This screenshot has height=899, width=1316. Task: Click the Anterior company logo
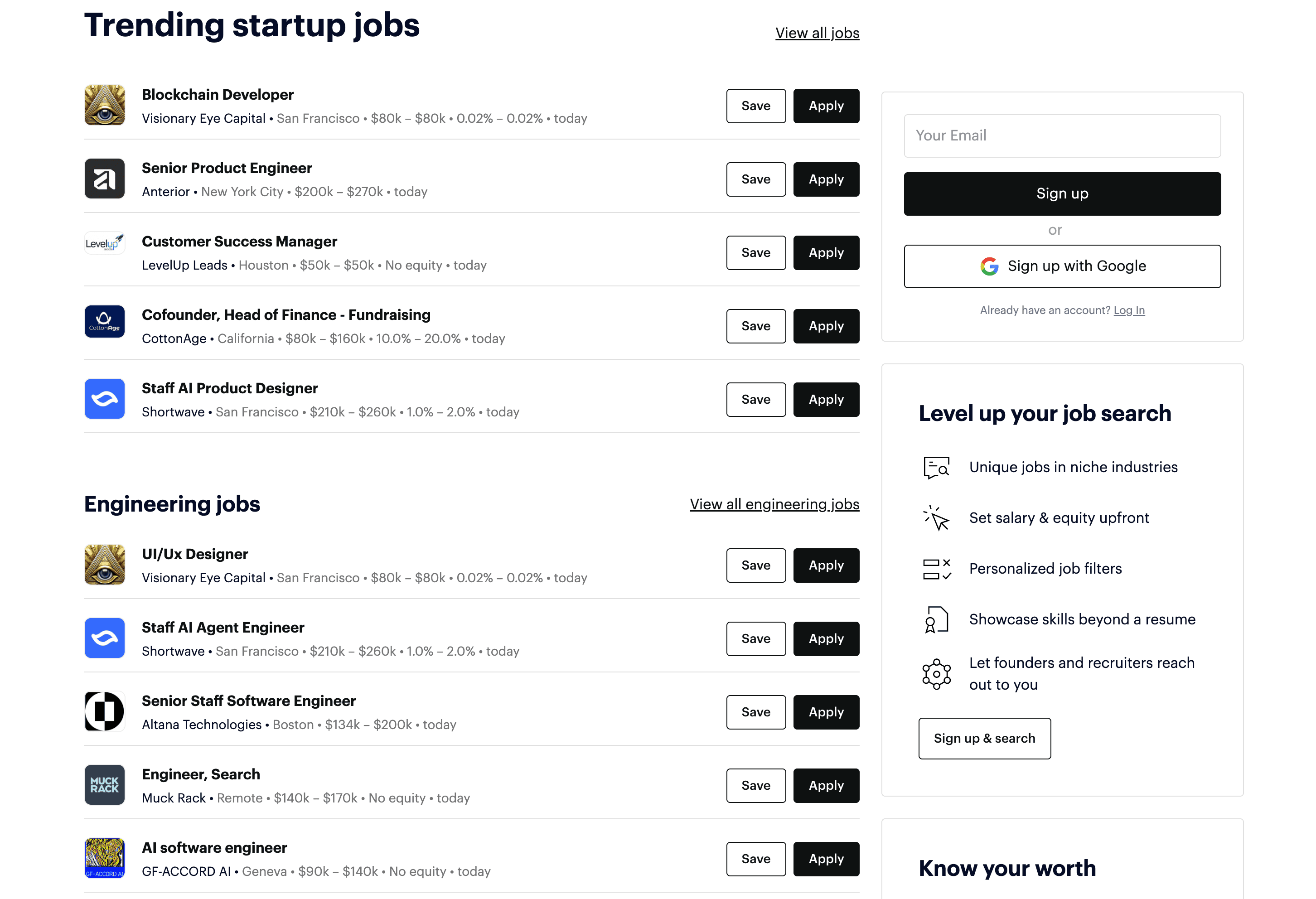click(x=104, y=179)
